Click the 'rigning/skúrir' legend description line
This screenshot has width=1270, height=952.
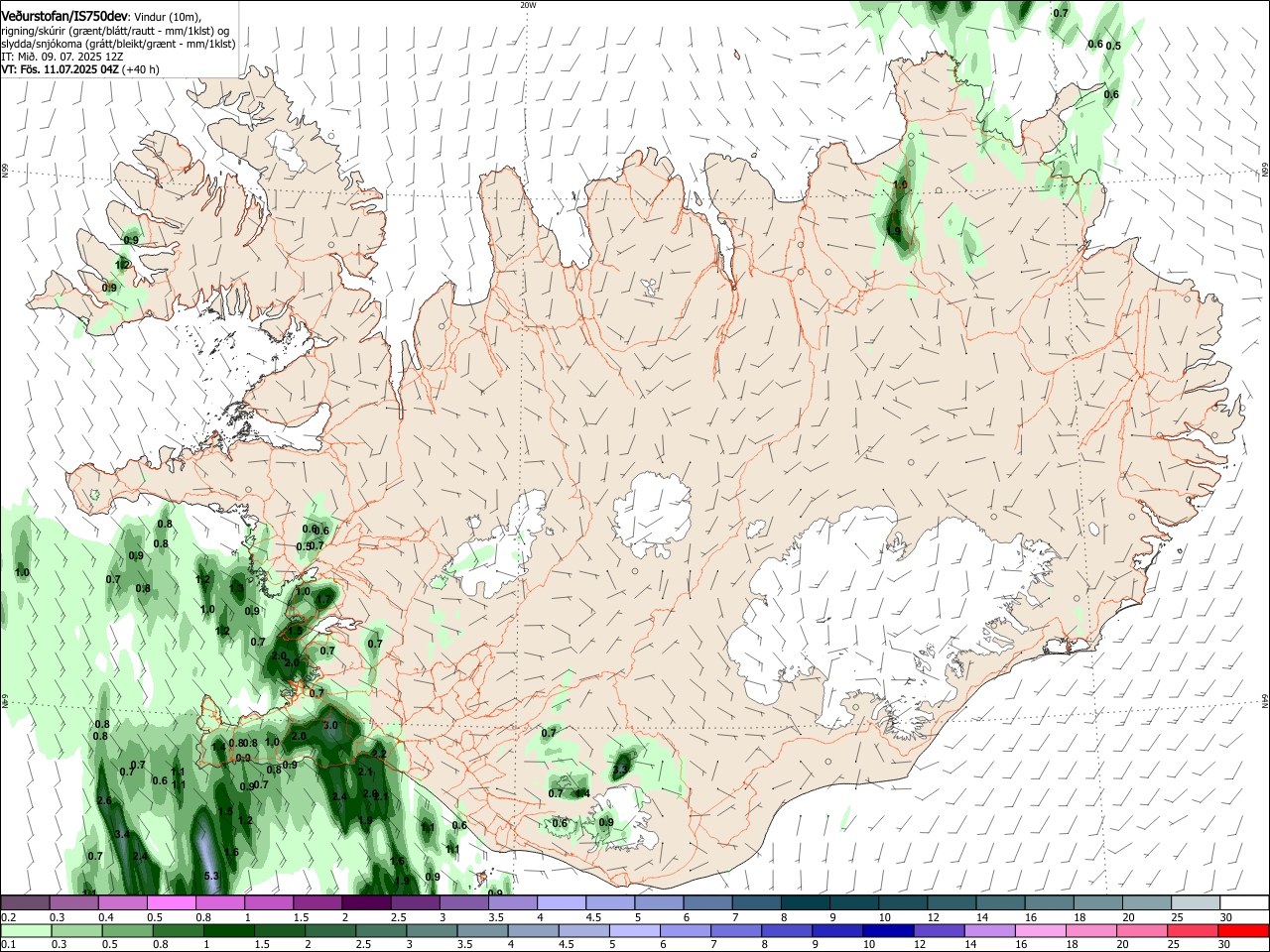pyautogui.click(x=114, y=31)
